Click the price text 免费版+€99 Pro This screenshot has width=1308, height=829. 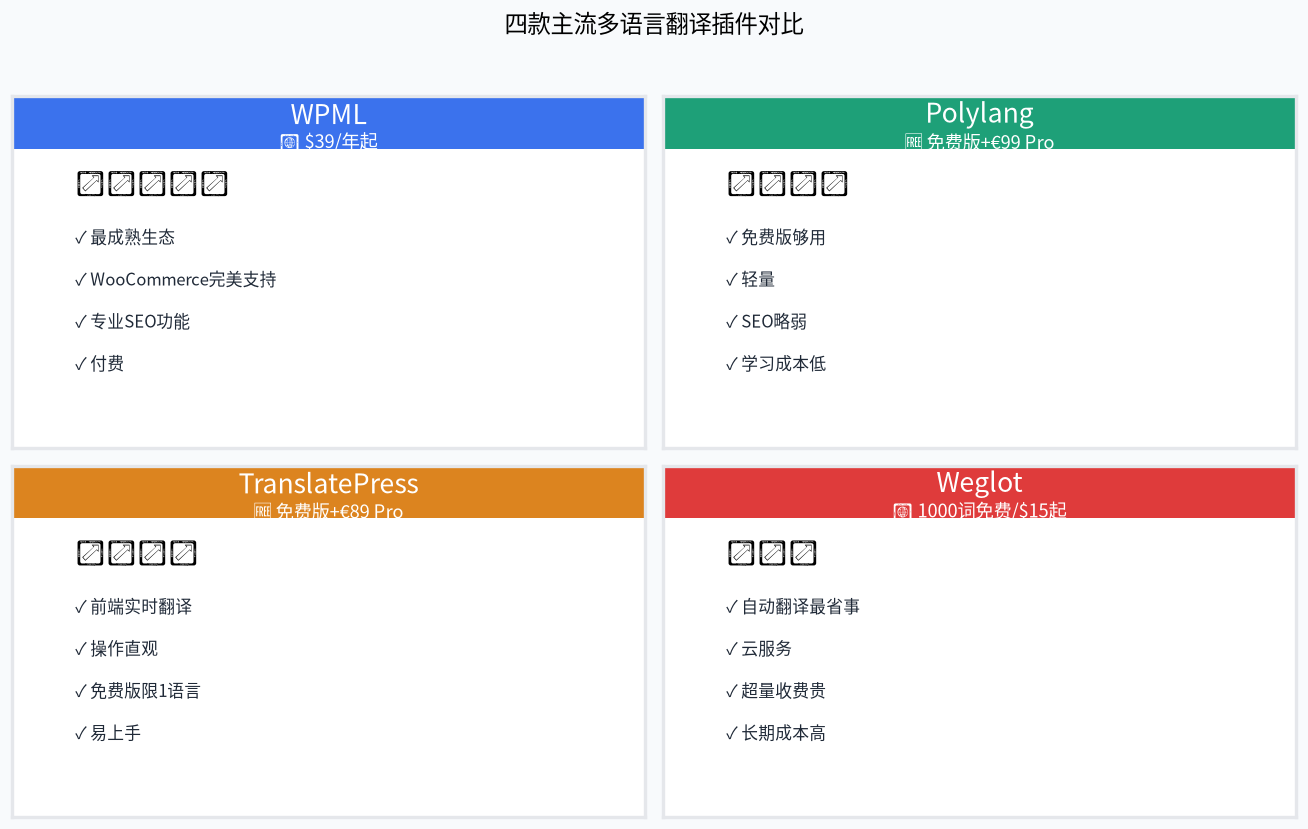tap(990, 142)
